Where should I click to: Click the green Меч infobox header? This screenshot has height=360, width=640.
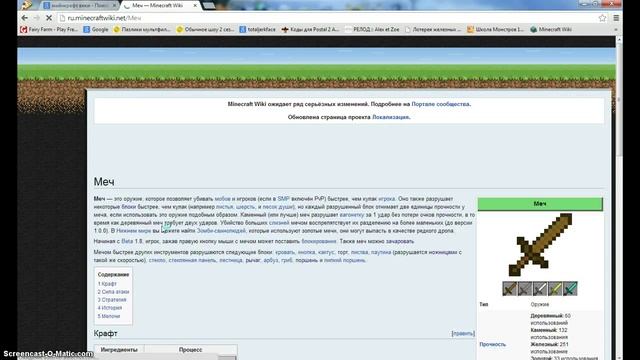click(540, 204)
